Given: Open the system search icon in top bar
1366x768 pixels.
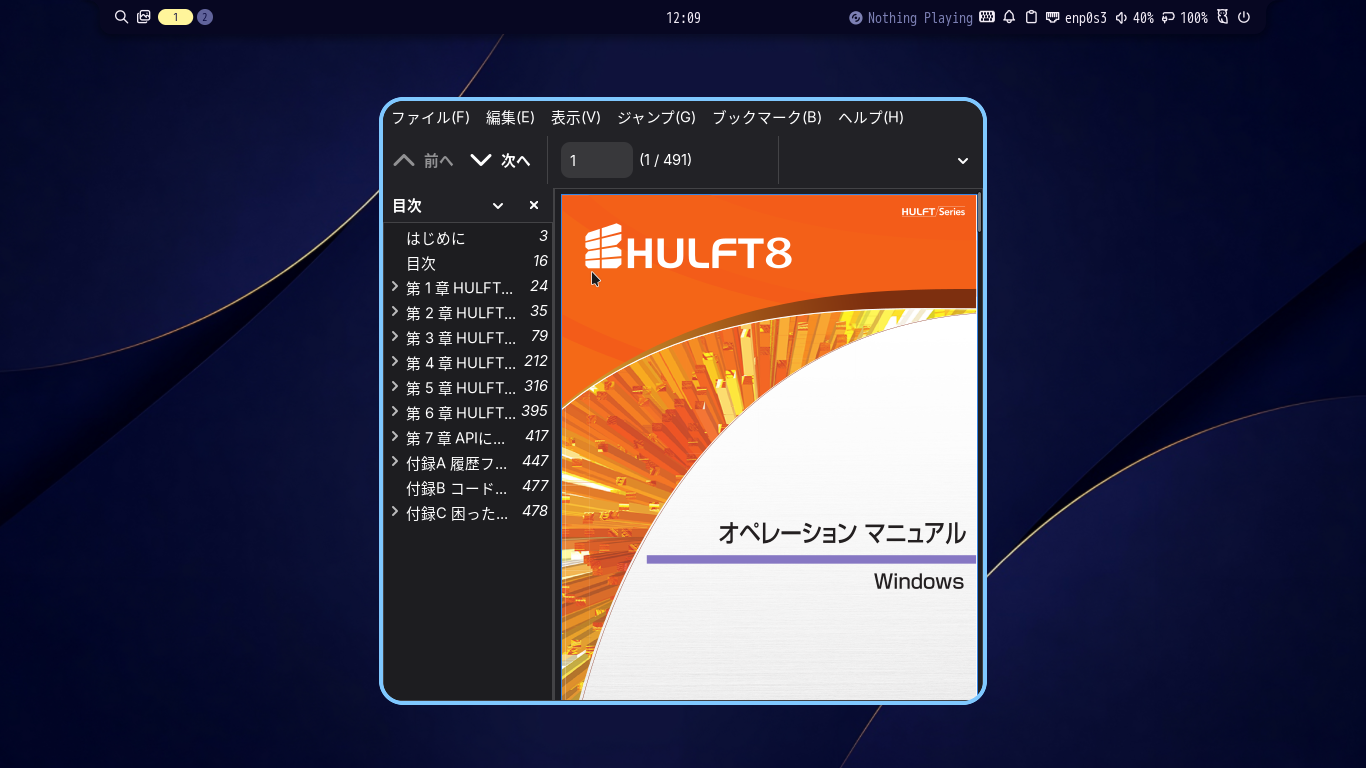Looking at the screenshot, I should click(121, 17).
